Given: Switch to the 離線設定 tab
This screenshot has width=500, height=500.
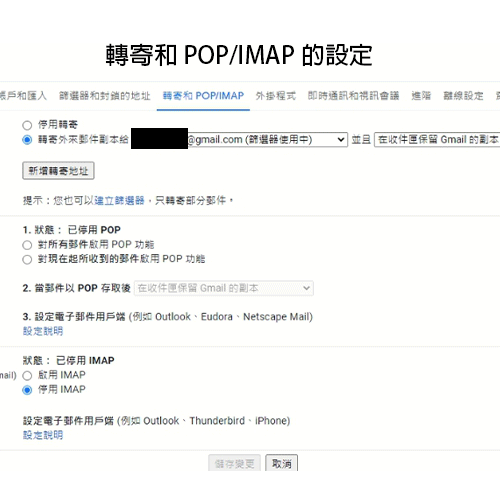Looking at the screenshot, I should [463, 96].
